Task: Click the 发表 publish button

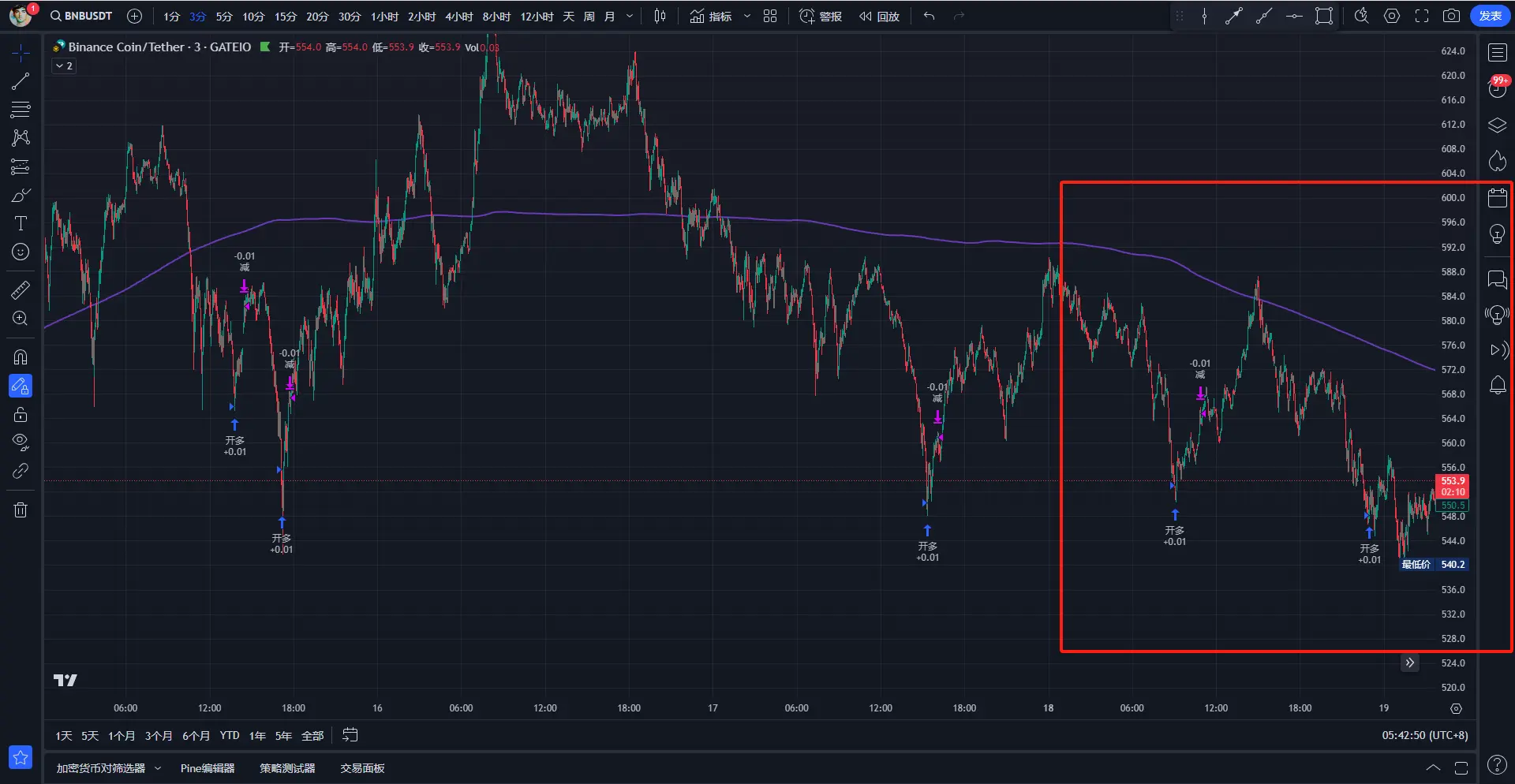Action: (1490, 17)
